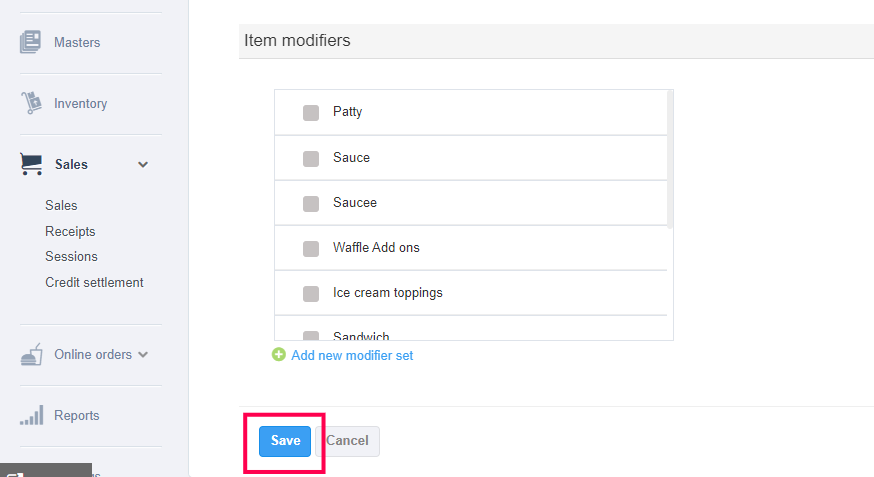Click the Cancel button

347,441
